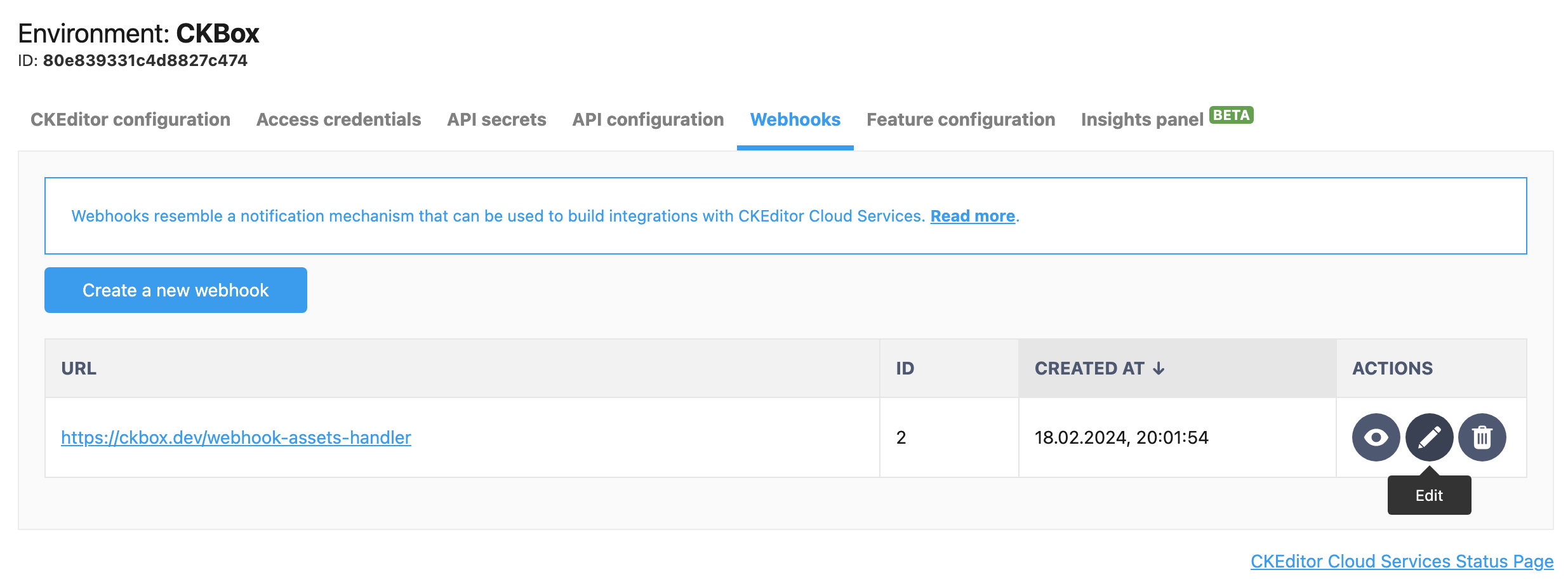View details of the webhook (eye icon)
1568x584 pixels.
click(1376, 437)
